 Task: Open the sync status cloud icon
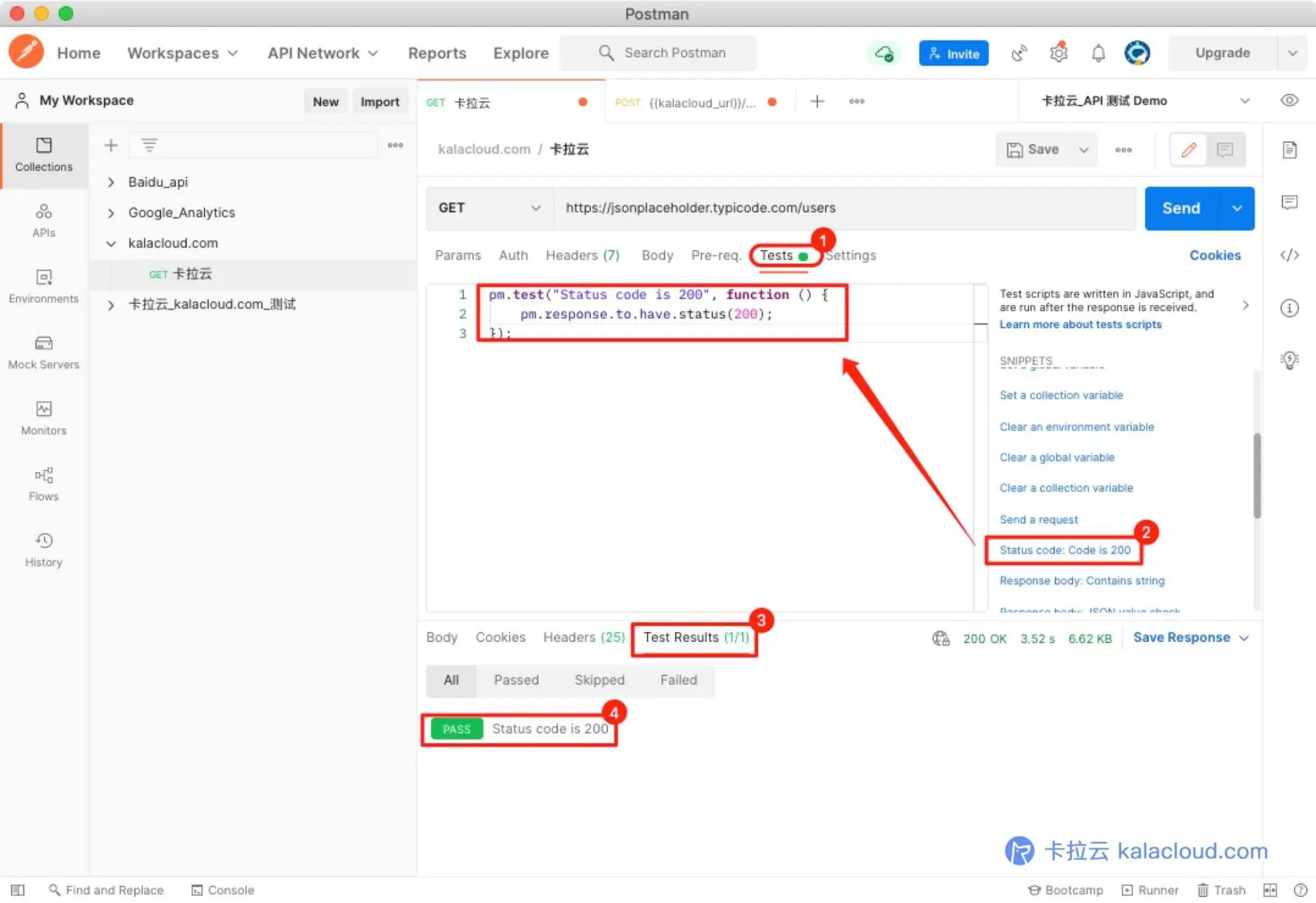[884, 53]
